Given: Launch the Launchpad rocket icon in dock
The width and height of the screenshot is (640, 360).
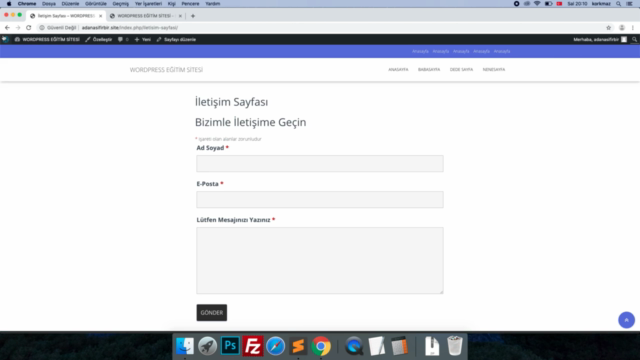Looking at the screenshot, I should click(x=207, y=346).
